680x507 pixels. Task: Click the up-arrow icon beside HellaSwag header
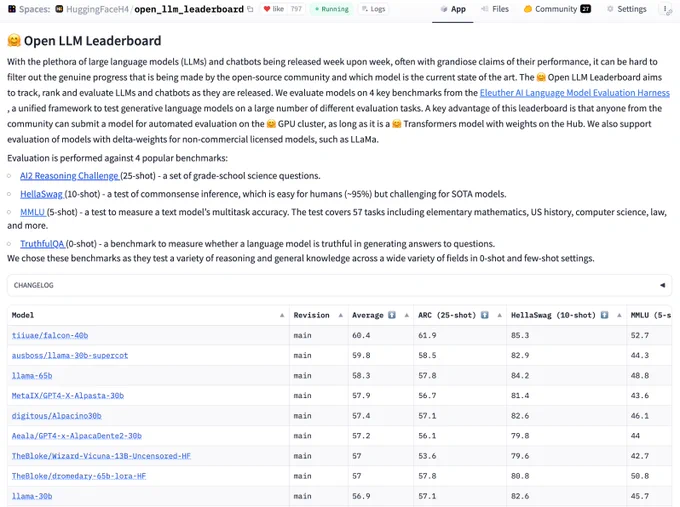604,315
